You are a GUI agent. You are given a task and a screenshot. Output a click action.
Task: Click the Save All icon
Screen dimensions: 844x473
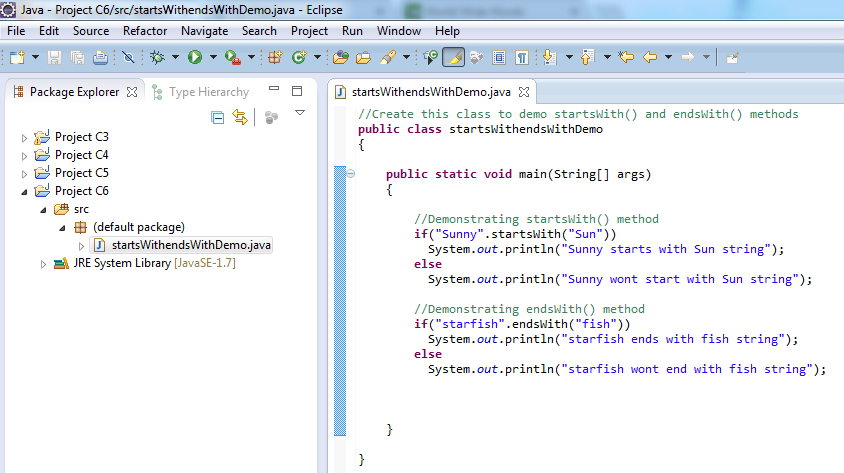click(x=77, y=57)
